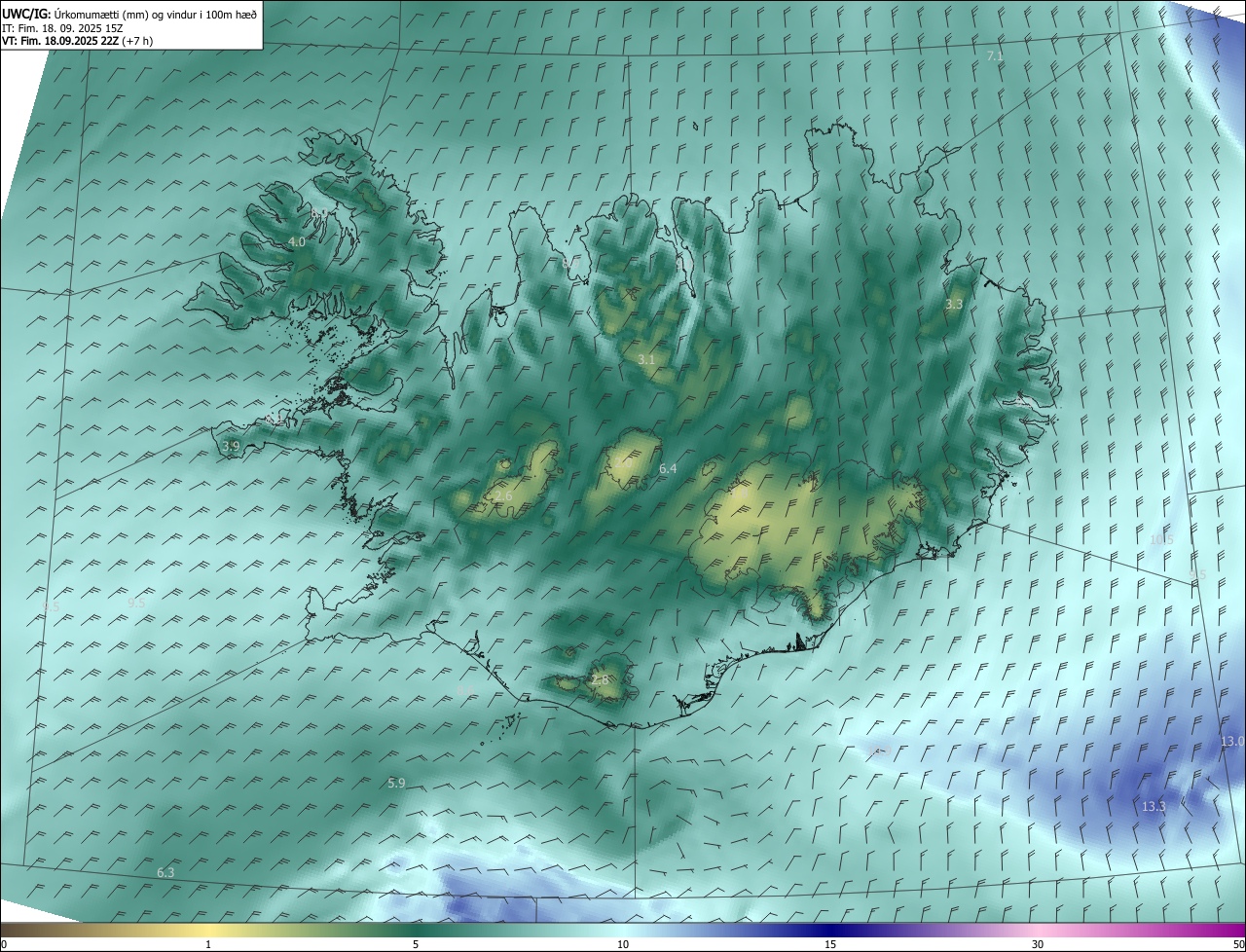
Task: Select the "VT: Fim. 18.09.2025 22Z (+7 h)" line
Action: [x=77, y=41]
